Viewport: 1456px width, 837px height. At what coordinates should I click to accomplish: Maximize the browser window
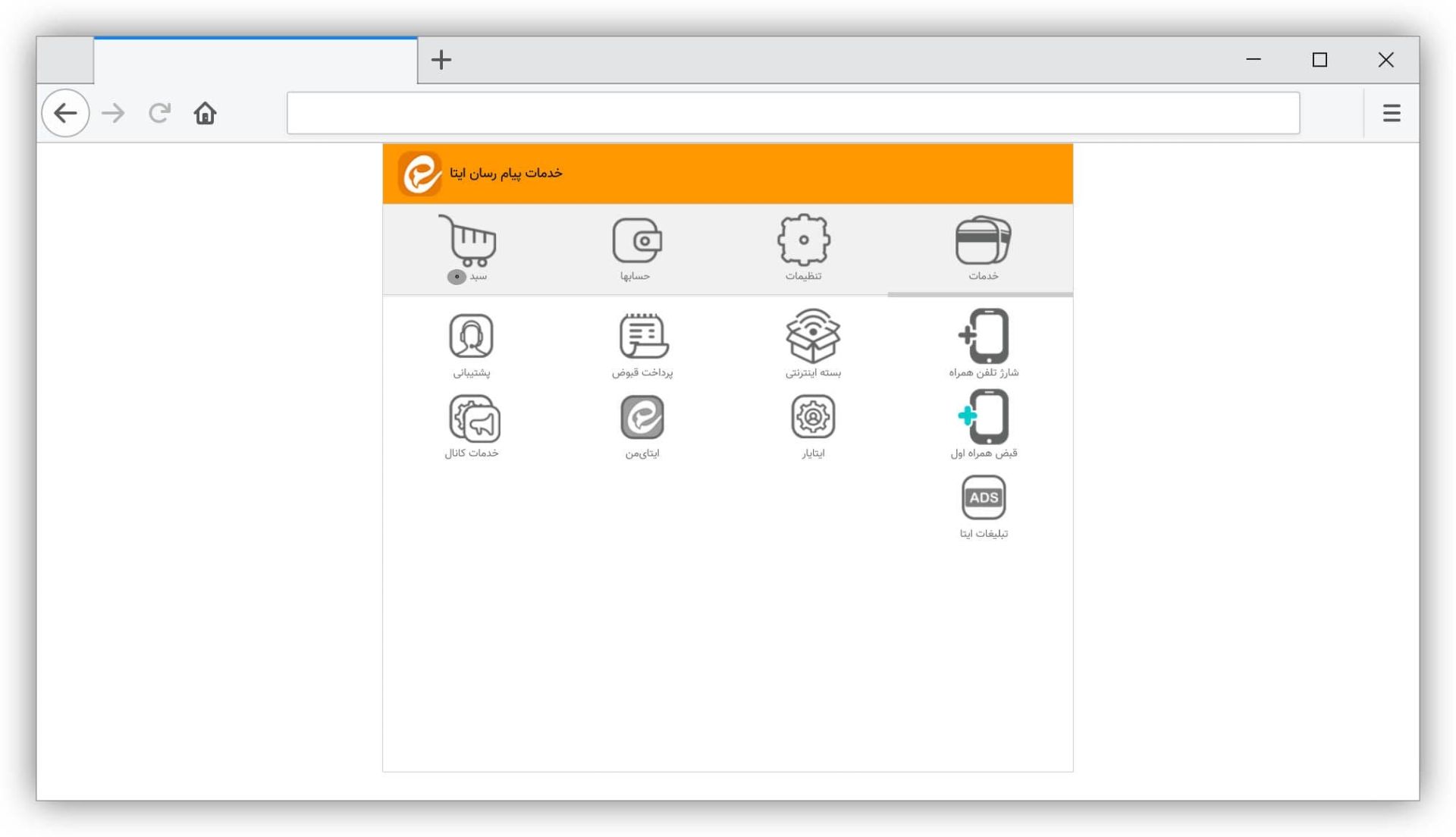coord(1319,59)
